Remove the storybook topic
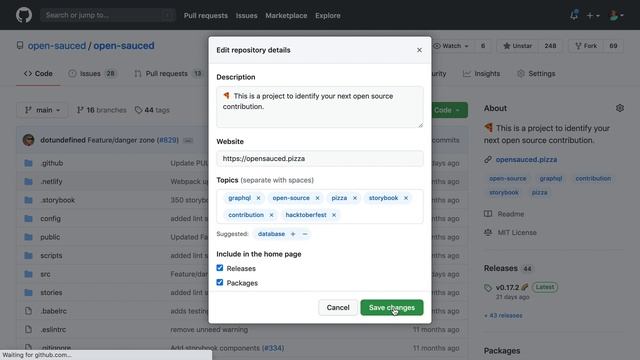 [x=406, y=198]
